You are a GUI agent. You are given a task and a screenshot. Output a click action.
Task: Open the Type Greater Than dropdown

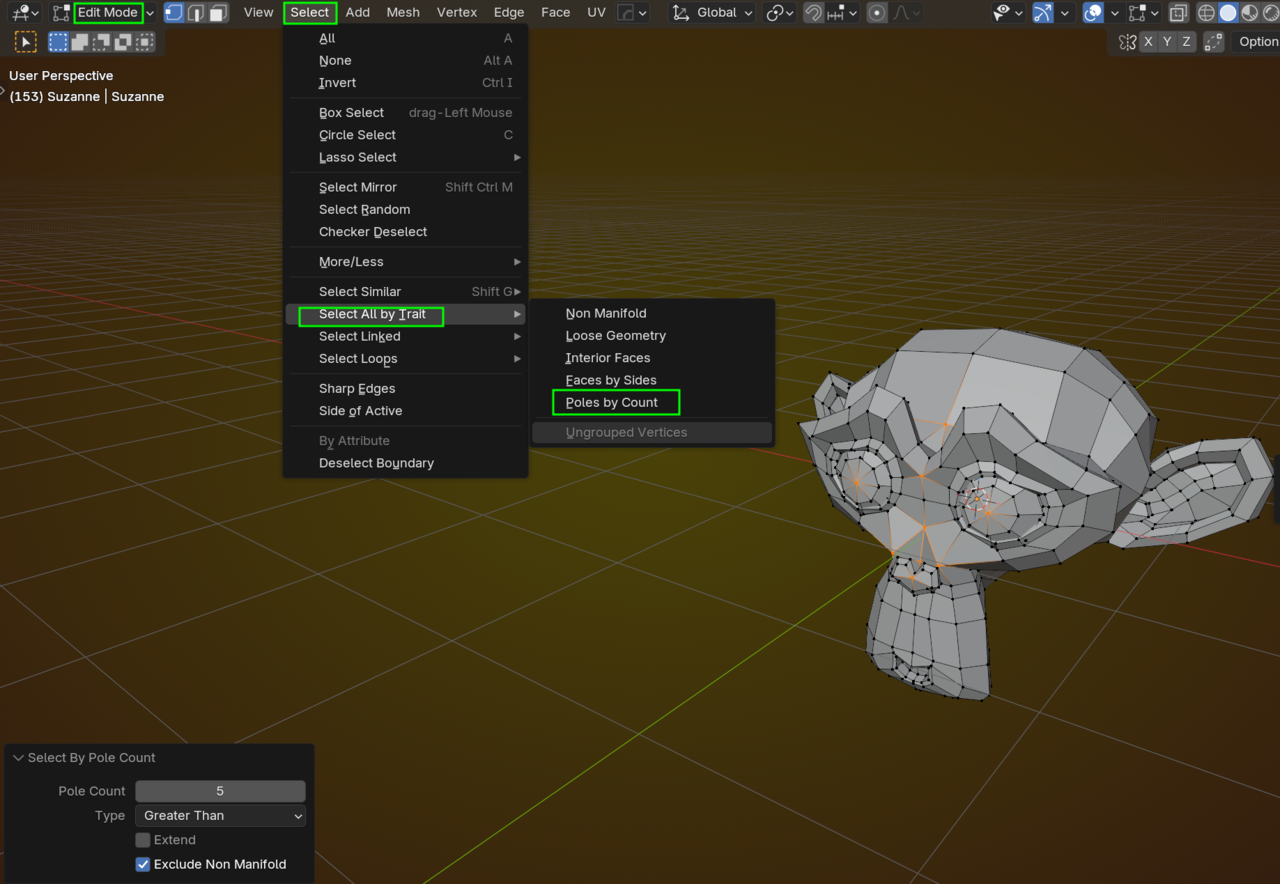pos(220,816)
